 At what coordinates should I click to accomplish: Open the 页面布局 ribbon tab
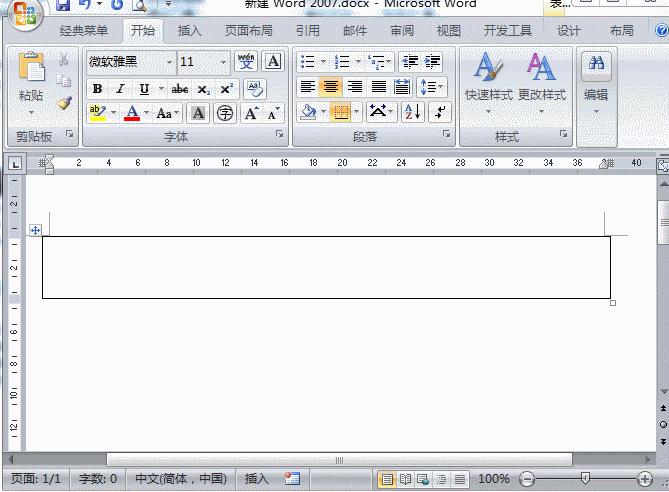point(248,31)
